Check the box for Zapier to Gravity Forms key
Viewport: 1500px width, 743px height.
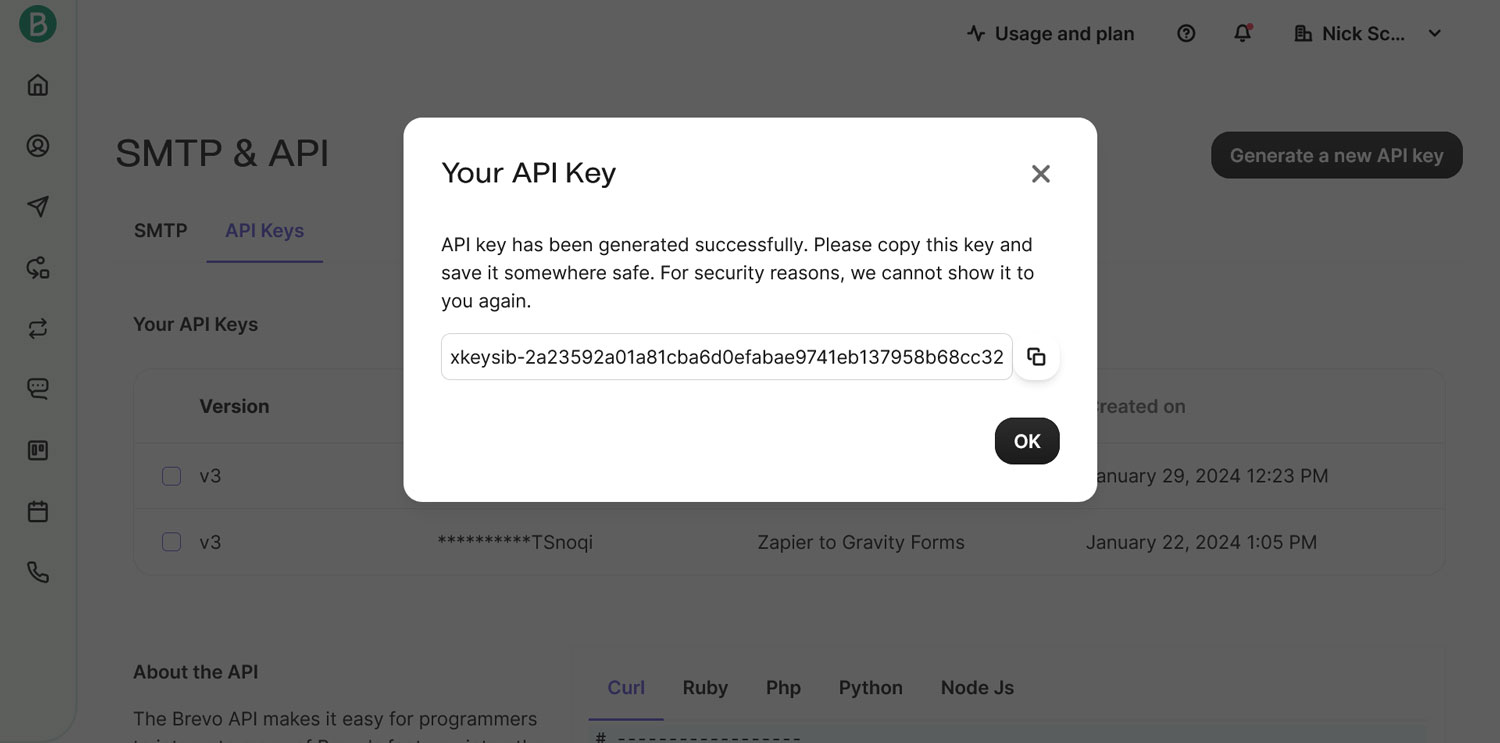(x=171, y=542)
